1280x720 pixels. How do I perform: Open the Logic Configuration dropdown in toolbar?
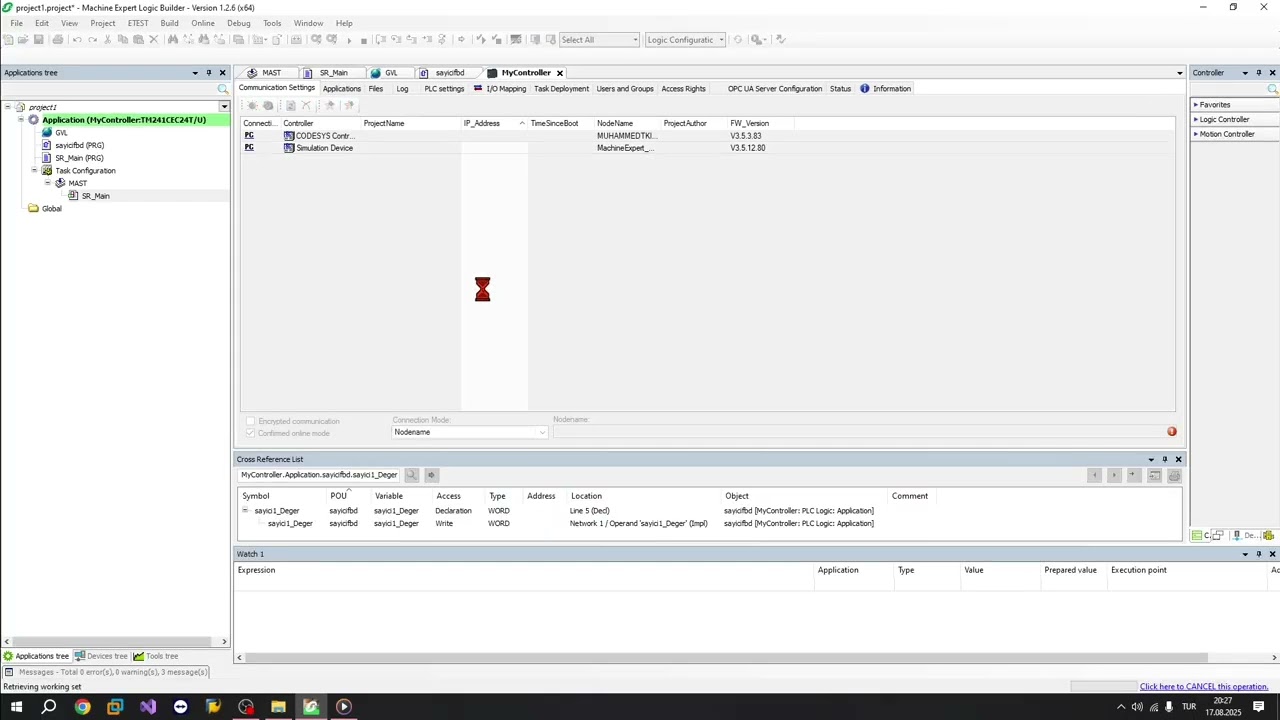pos(721,40)
